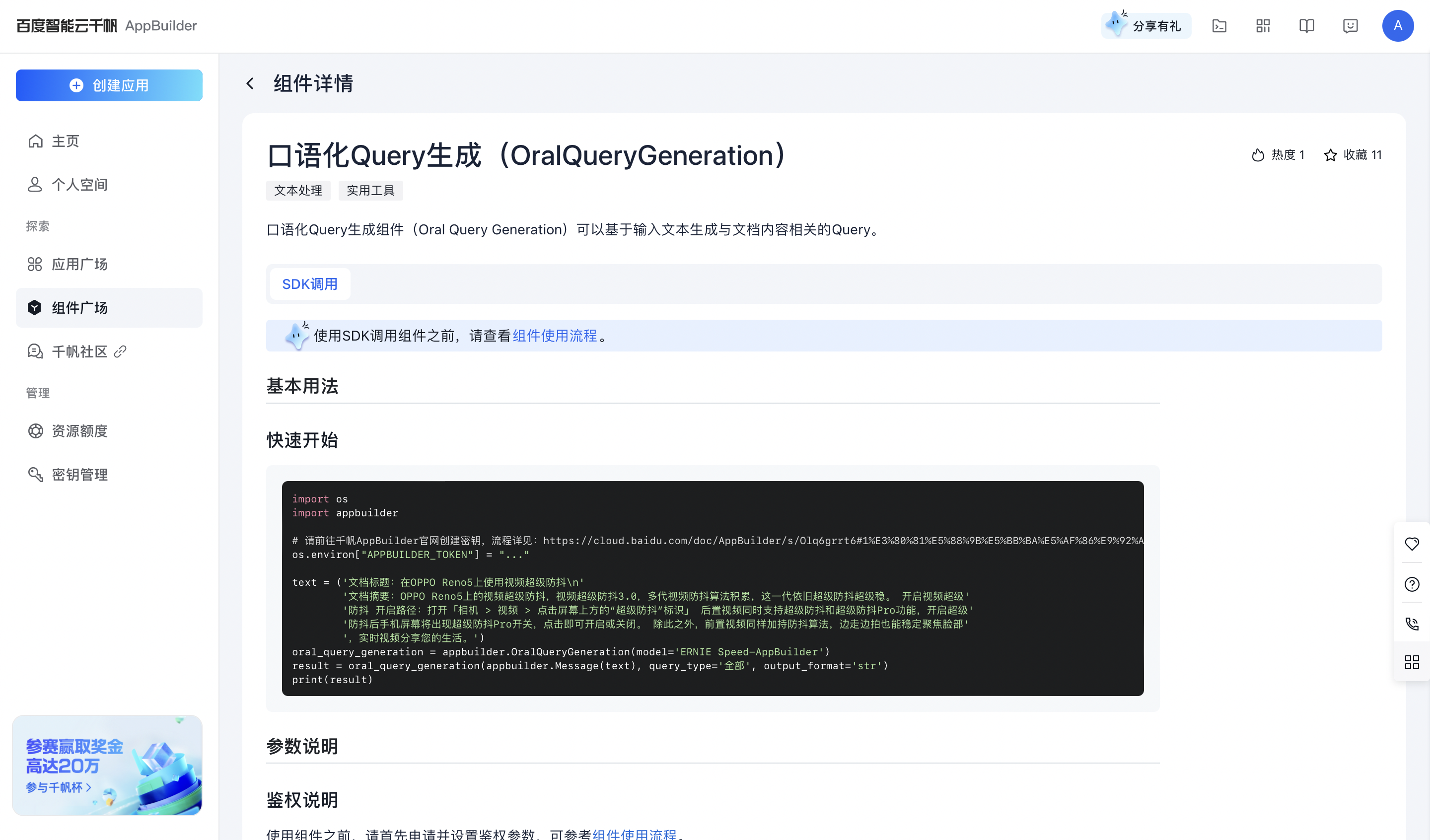Screen dimensions: 1430x840
Task: Click the import appbuilder code line
Action: [x=345, y=512]
